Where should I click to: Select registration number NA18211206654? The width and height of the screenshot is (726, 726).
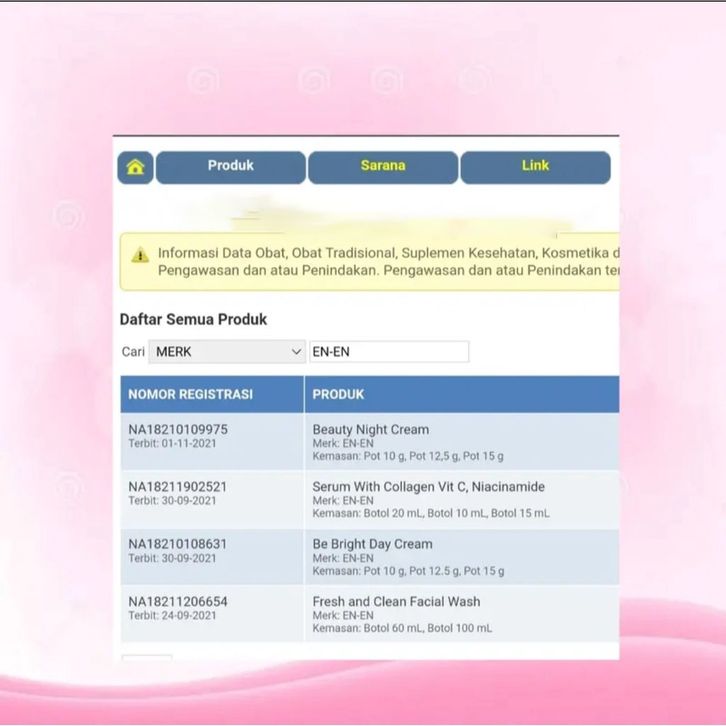coord(178,601)
